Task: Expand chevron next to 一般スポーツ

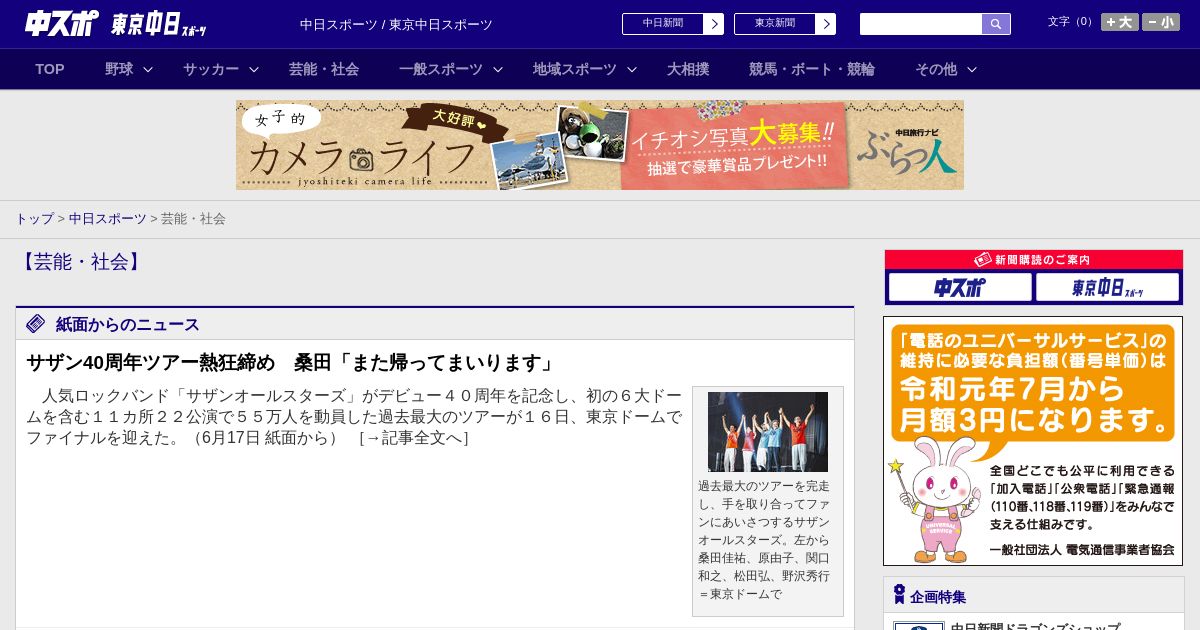Action: (498, 70)
